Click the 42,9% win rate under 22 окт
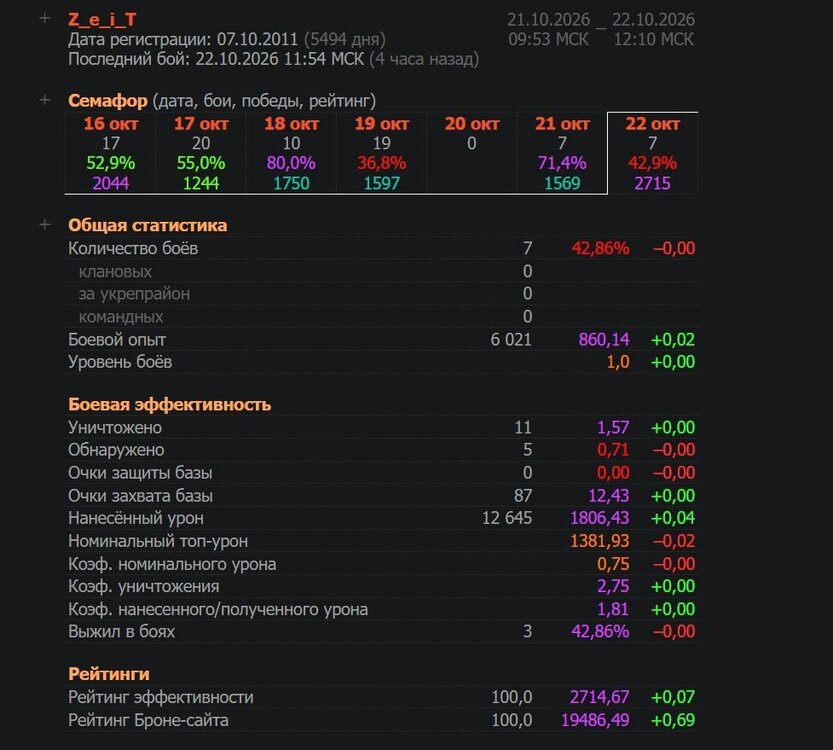833x750 pixels. (652, 163)
